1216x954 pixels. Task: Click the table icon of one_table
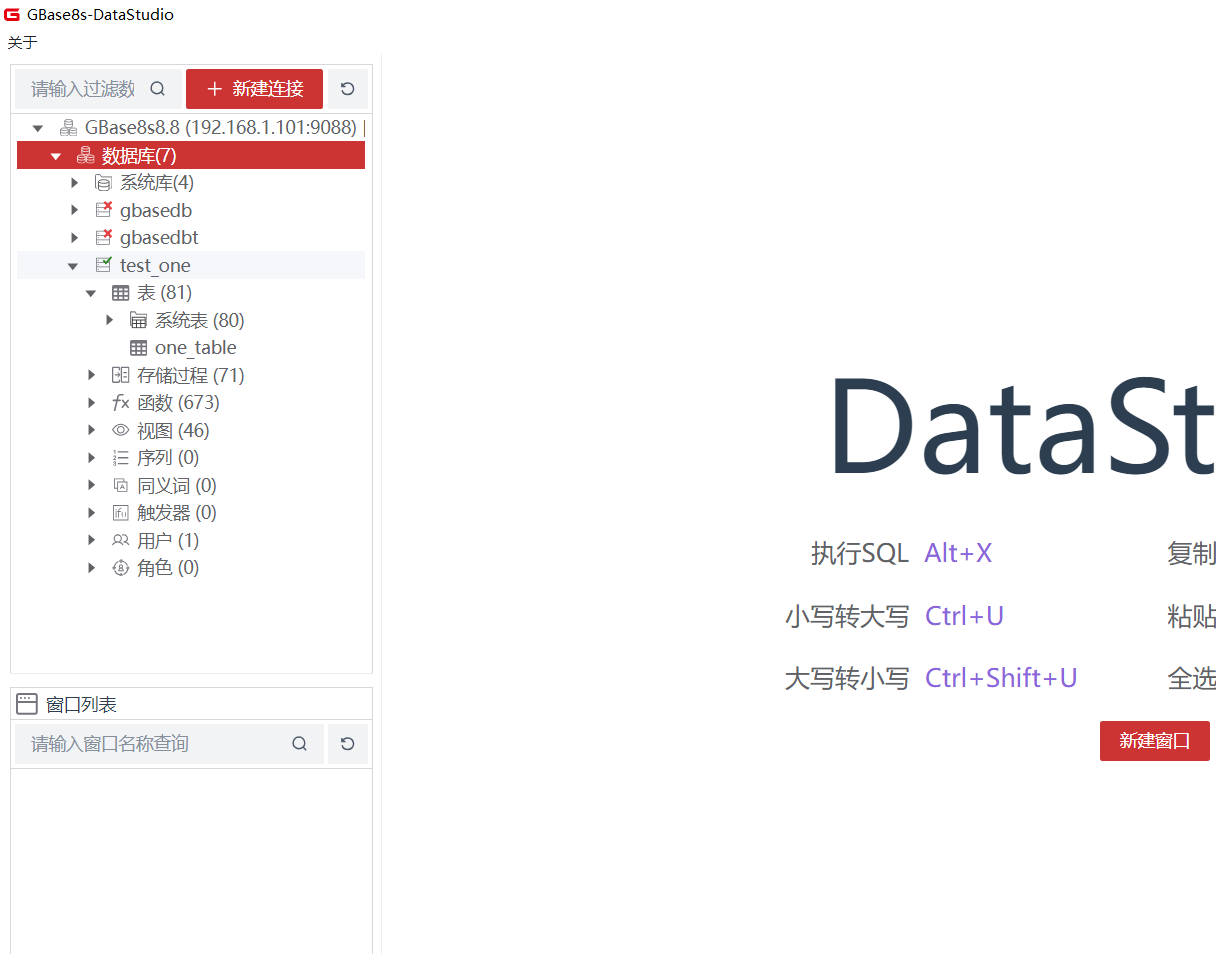click(x=138, y=348)
